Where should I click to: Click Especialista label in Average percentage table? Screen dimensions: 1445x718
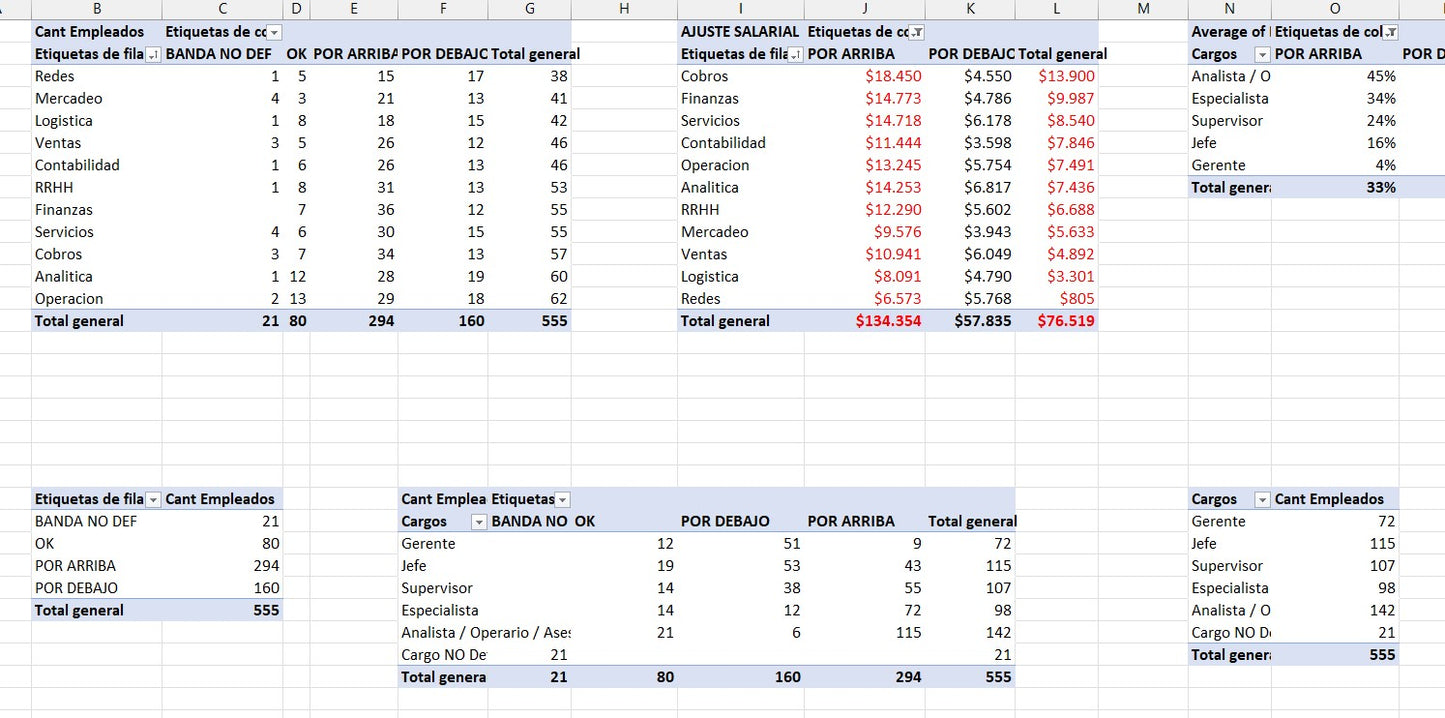point(1230,98)
